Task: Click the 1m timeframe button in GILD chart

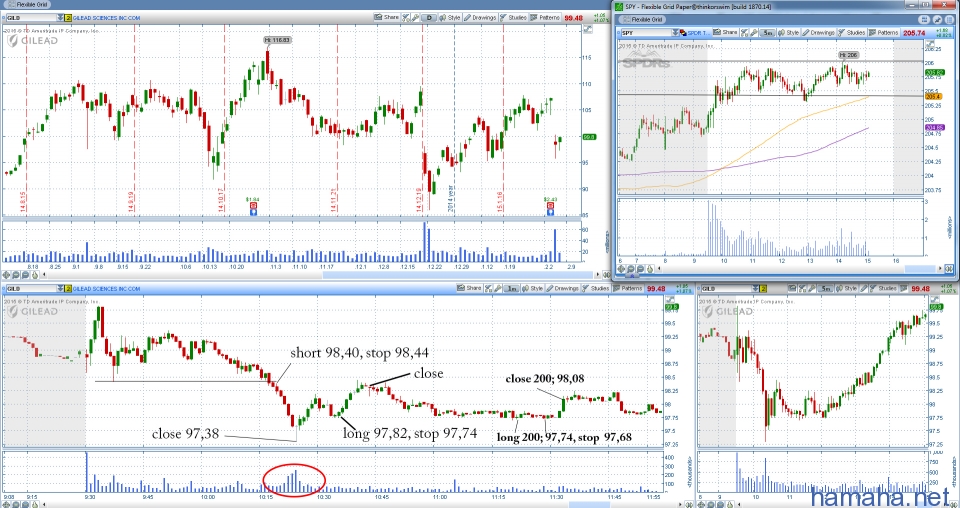Action: (x=512, y=288)
